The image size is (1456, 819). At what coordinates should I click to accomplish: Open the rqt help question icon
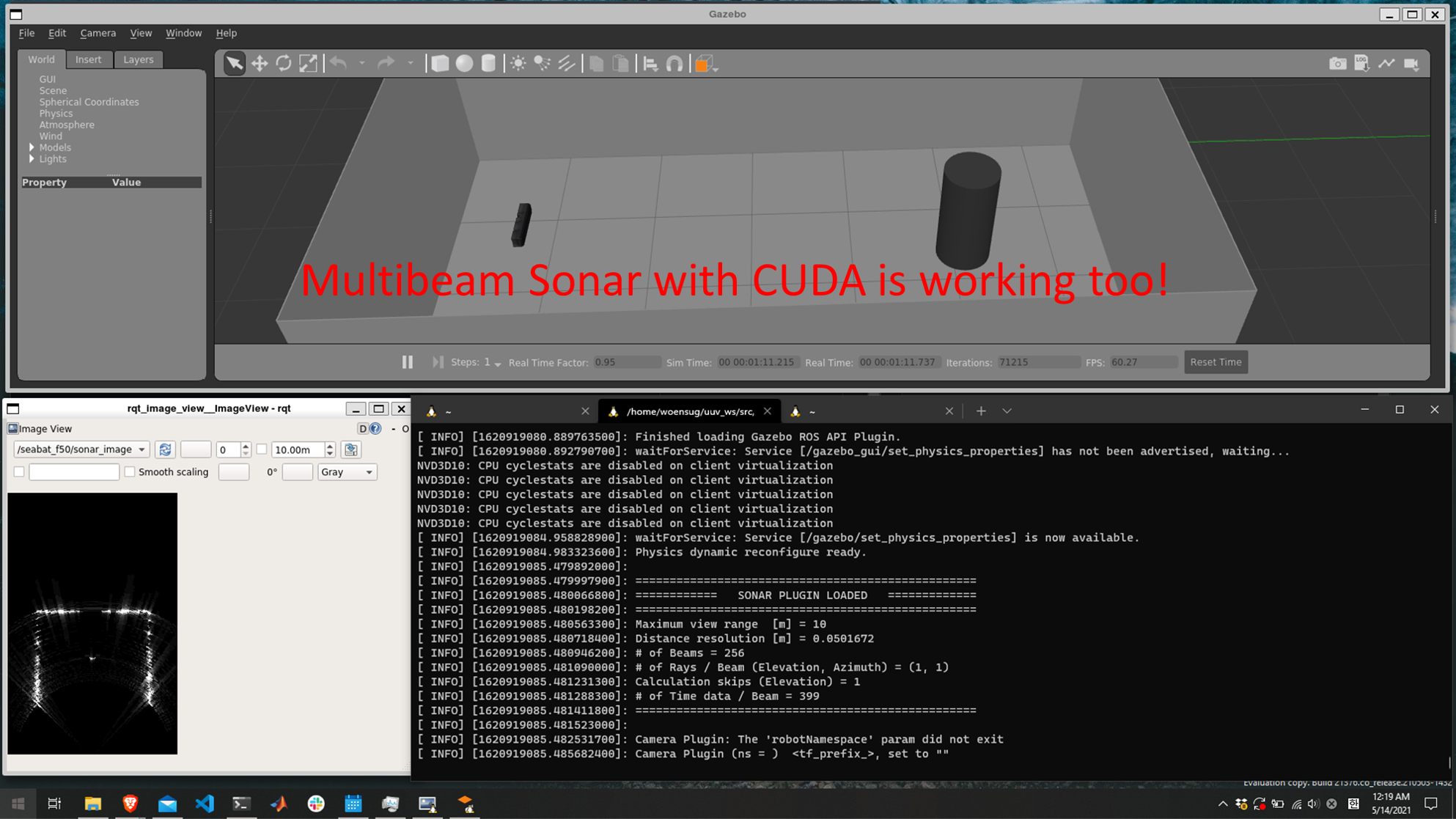point(375,429)
